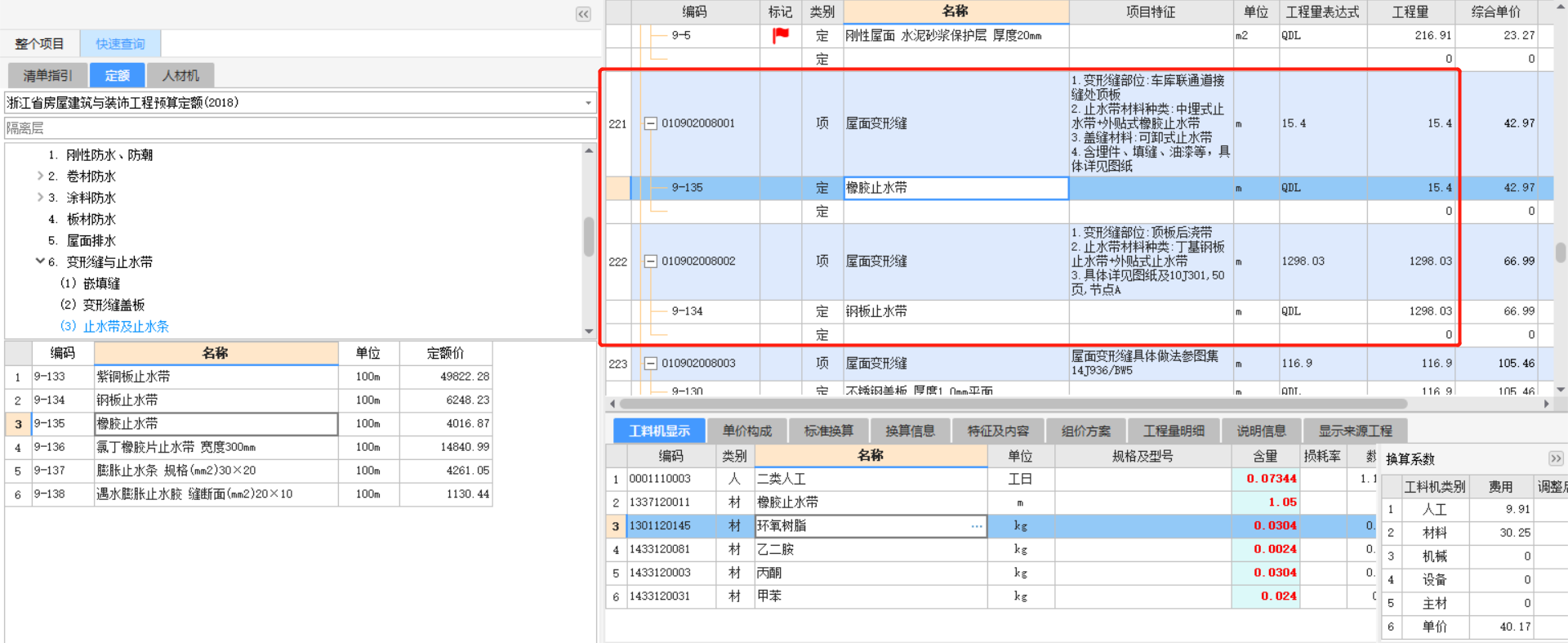1568x643 pixels.
Task: Click the 隔离层 search input field
Action: (301, 128)
